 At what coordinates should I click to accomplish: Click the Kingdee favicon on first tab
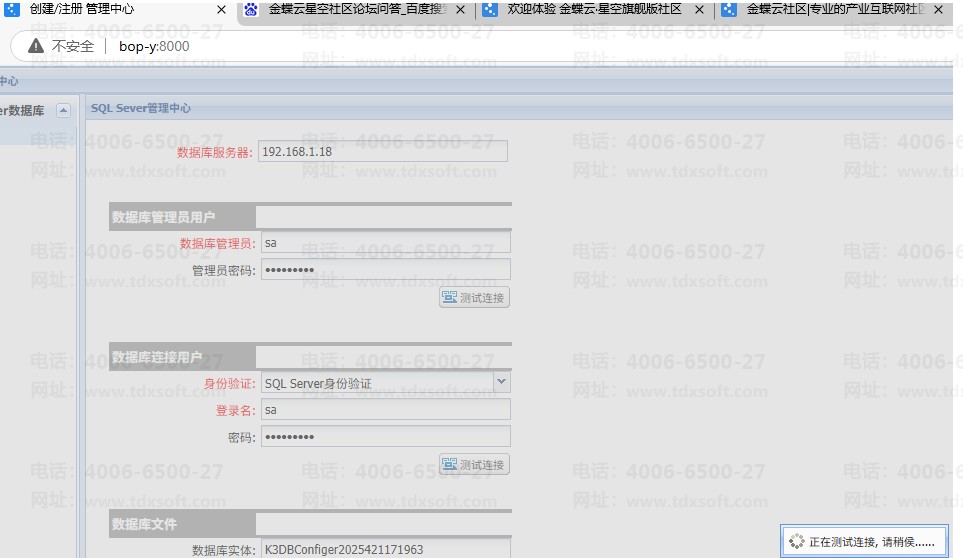[12, 9]
